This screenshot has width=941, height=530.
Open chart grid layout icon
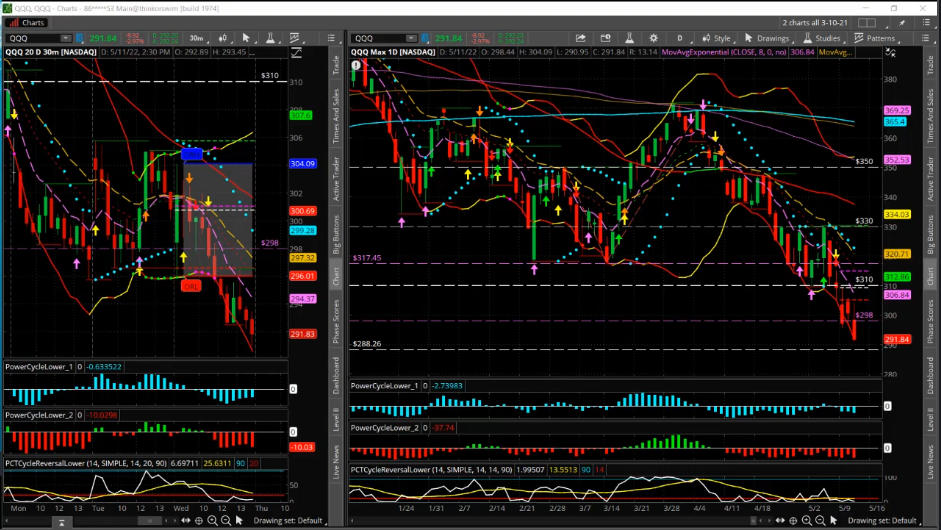tap(867, 23)
